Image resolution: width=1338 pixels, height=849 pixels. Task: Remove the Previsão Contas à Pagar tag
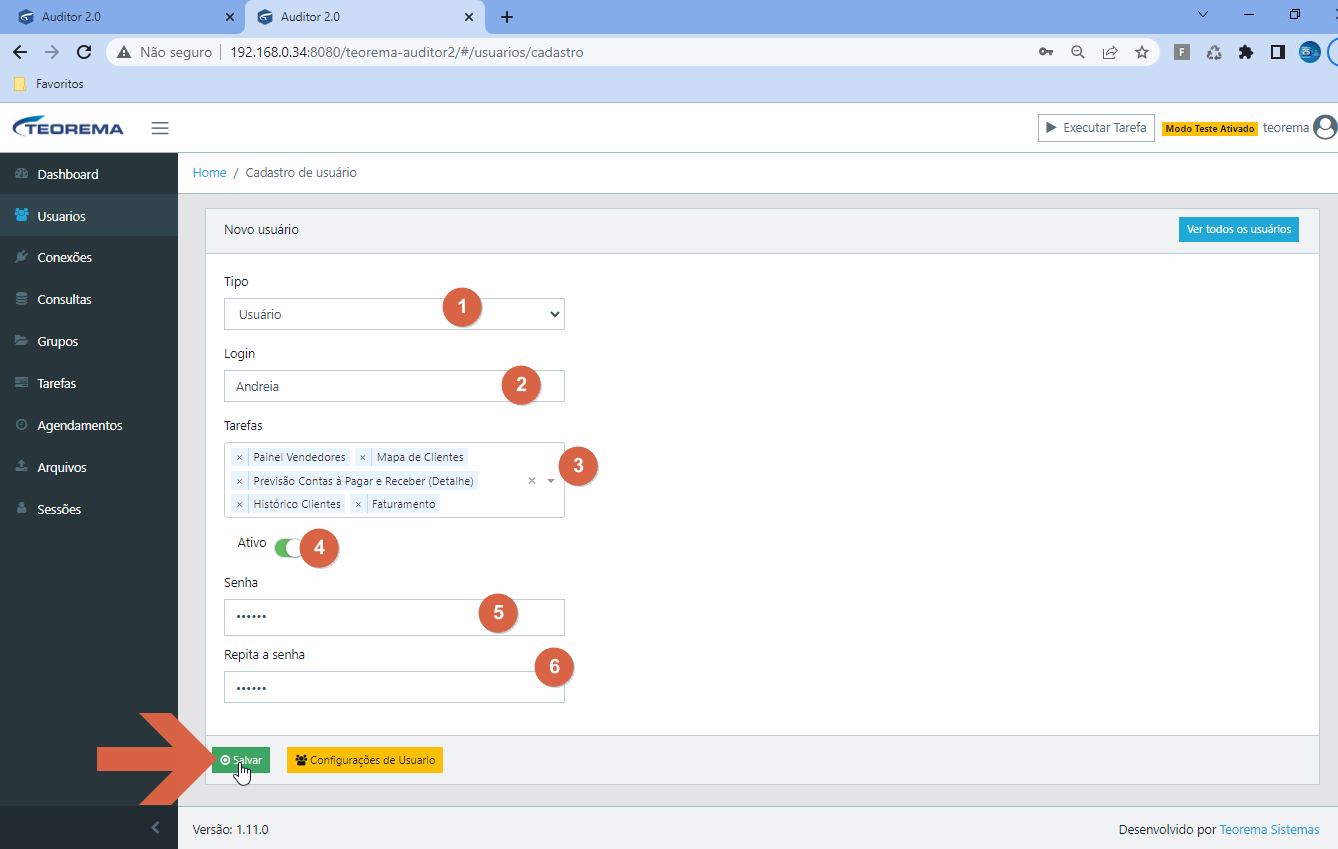point(239,481)
